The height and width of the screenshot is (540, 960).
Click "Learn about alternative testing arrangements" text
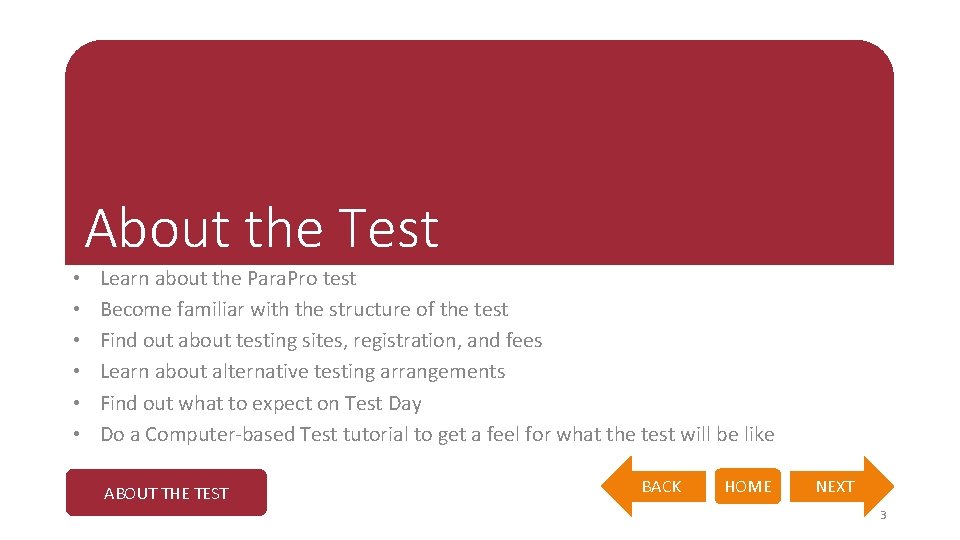click(x=302, y=371)
